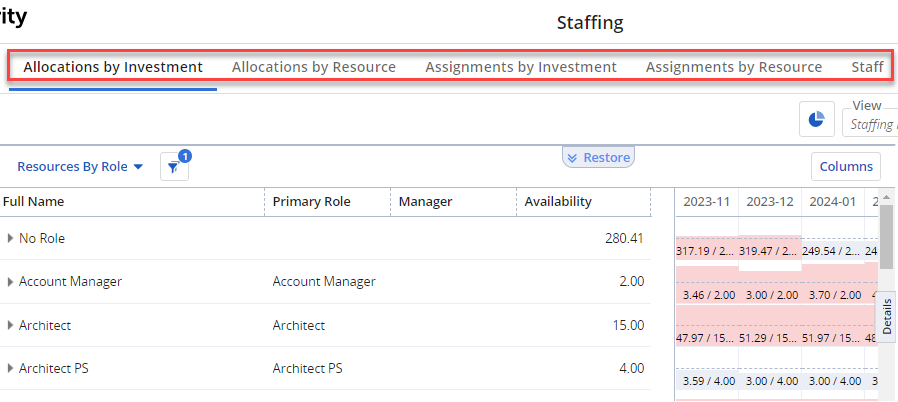898x402 pixels.
Task: Click the Architect PS availability 4.00
Action: (632, 368)
